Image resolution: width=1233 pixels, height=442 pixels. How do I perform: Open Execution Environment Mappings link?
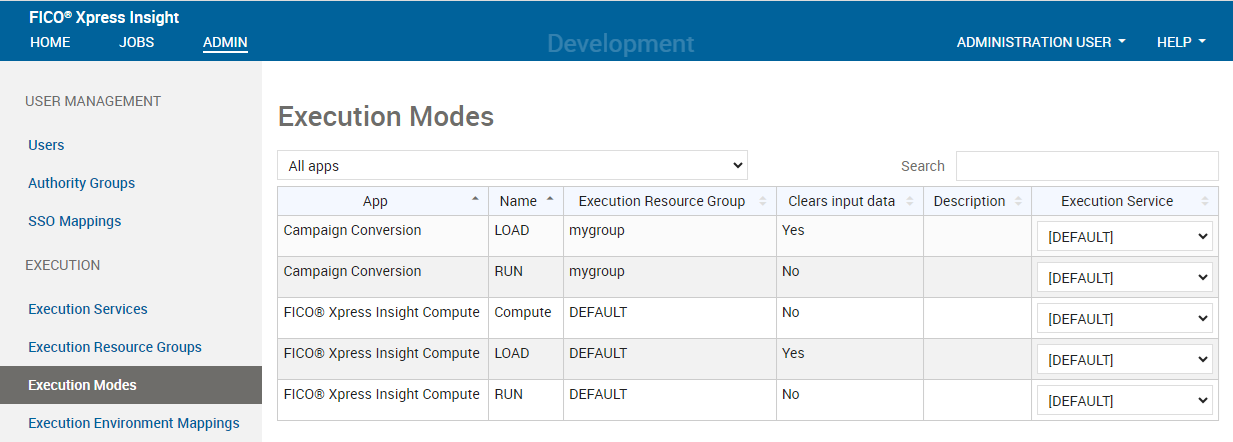[133, 423]
